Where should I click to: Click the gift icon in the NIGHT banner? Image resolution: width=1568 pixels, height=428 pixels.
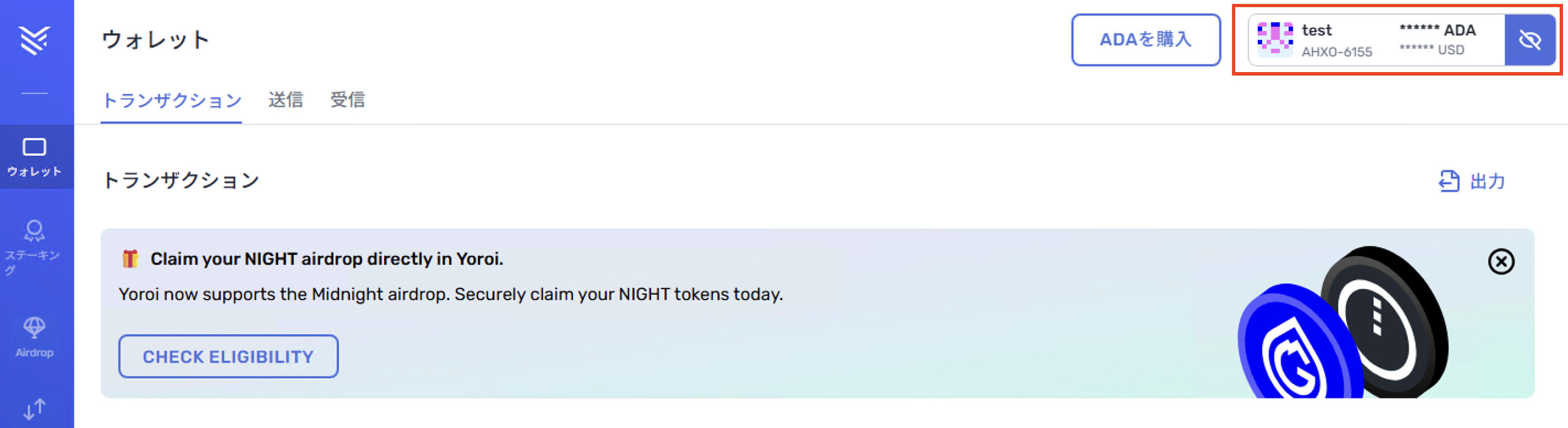click(x=130, y=259)
